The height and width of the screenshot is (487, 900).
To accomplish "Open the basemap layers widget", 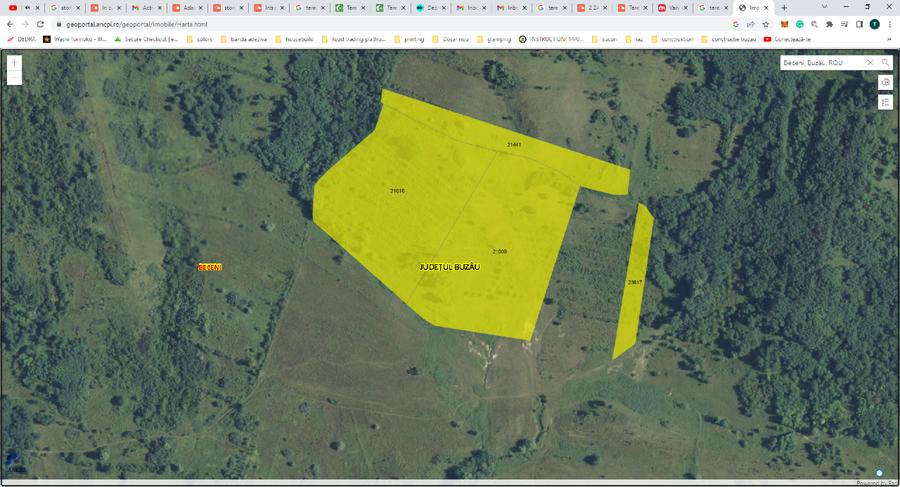I will coord(885,82).
